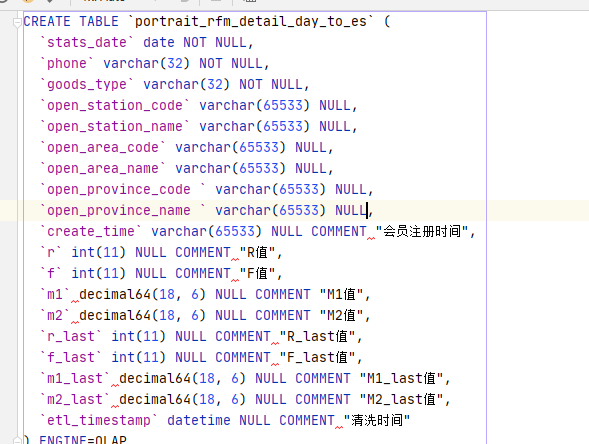
Task: Click open_area_name column identifier
Action: click(x=103, y=169)
